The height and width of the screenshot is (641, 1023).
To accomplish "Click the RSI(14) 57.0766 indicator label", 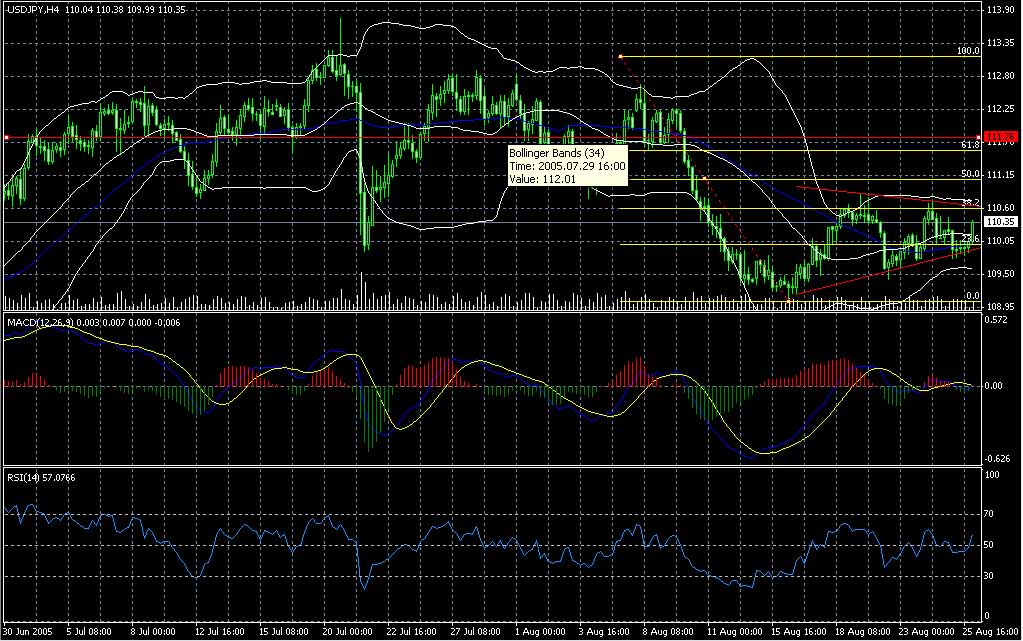I will [x=41, y=478].
